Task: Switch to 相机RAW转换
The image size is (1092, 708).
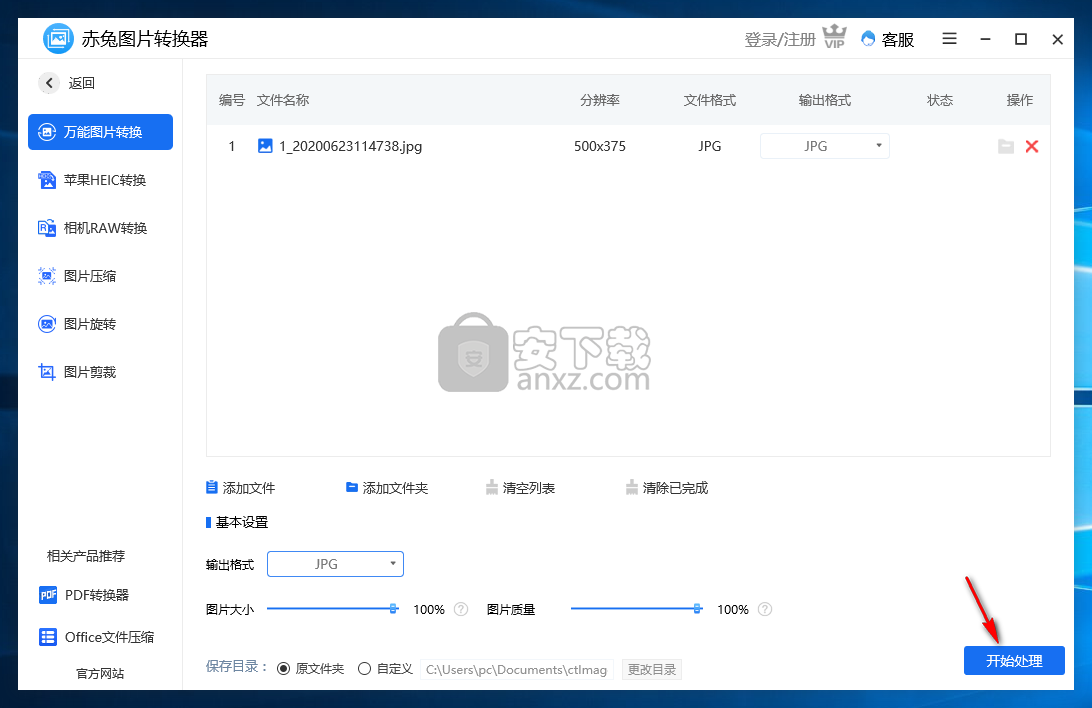Action: tap(92, 228)
